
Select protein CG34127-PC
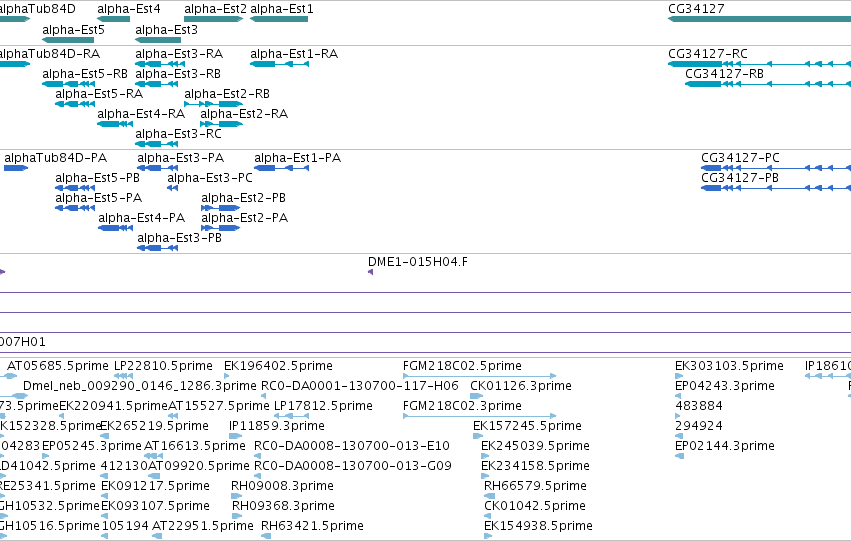776,168
